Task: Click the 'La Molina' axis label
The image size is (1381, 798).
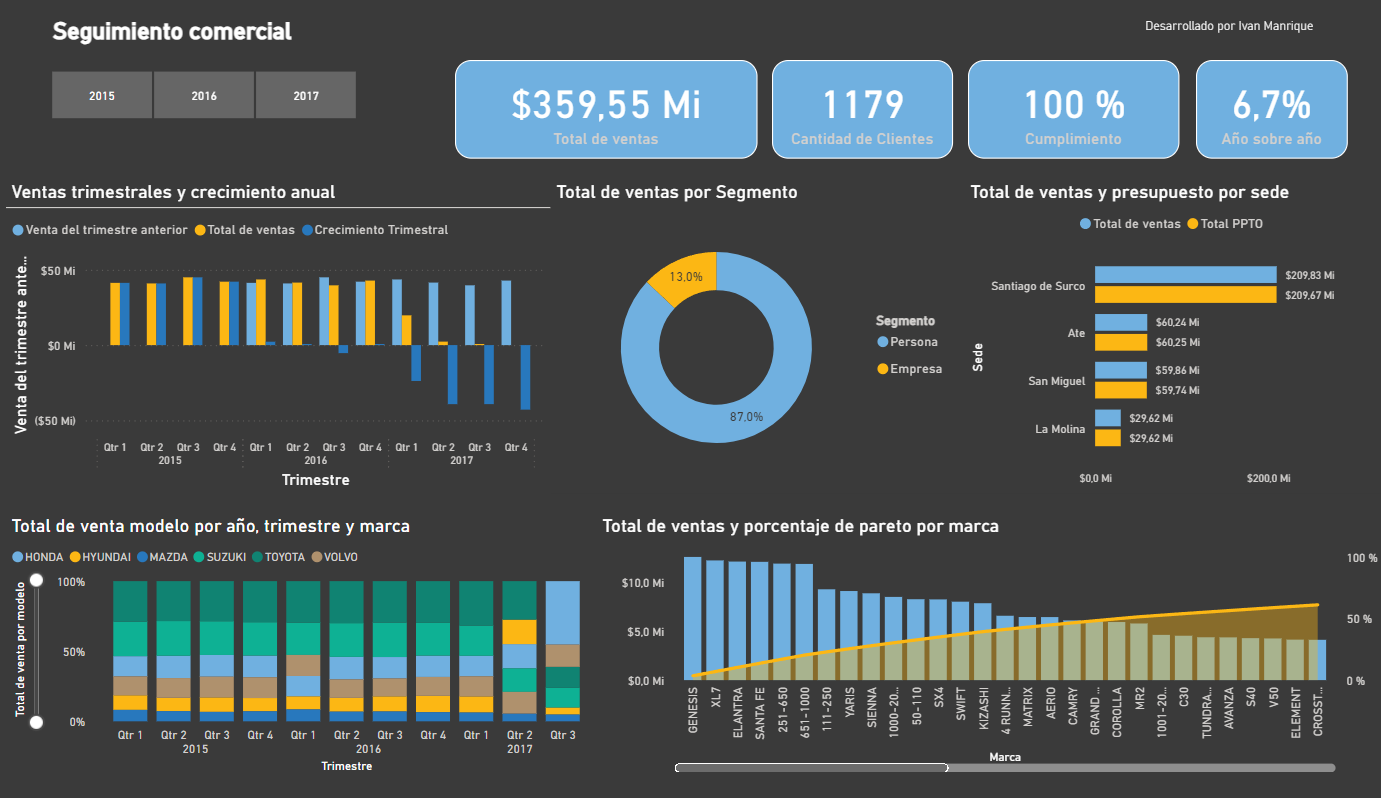Action: [1060, 429]
